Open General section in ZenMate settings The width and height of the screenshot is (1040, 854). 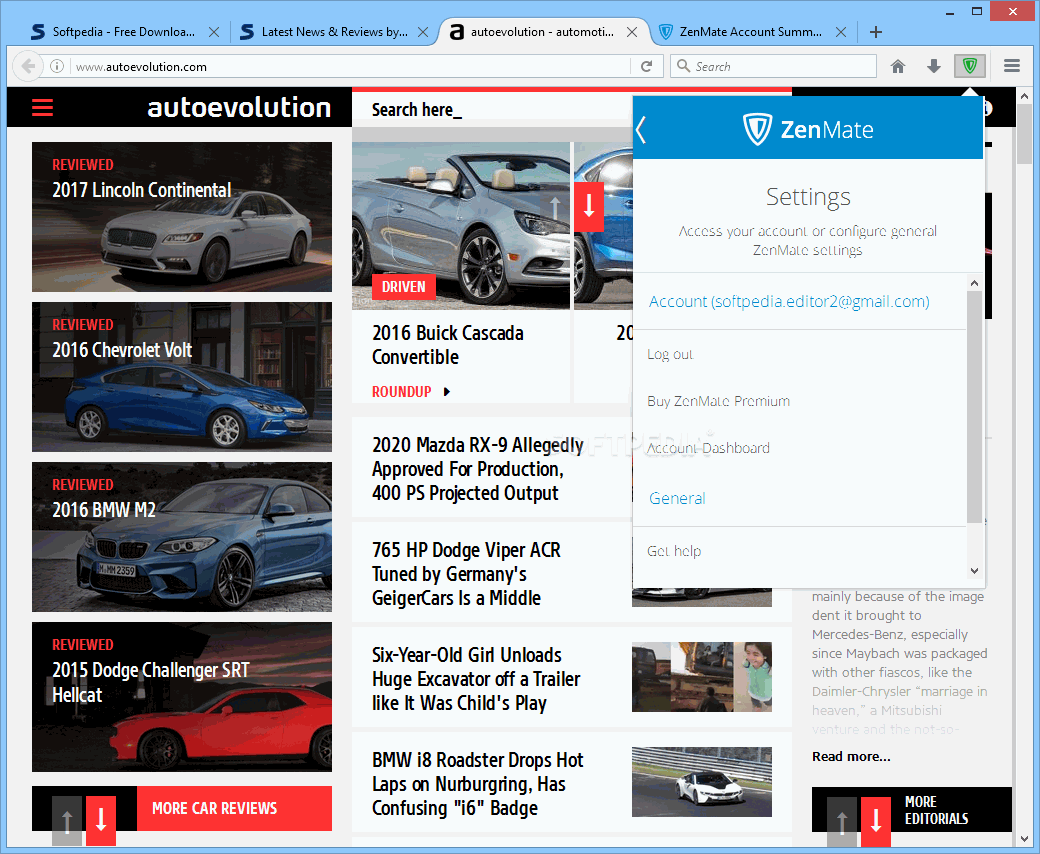click(x=677, y=498)
